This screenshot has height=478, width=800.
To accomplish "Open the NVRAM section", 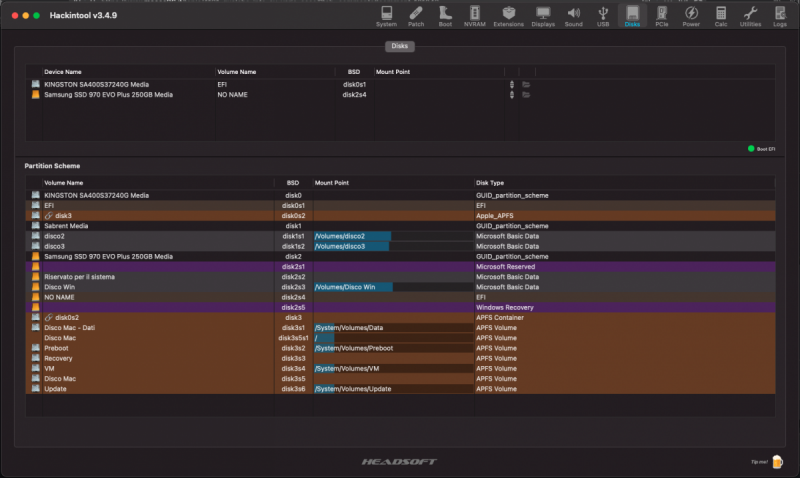I will (474, 15).
